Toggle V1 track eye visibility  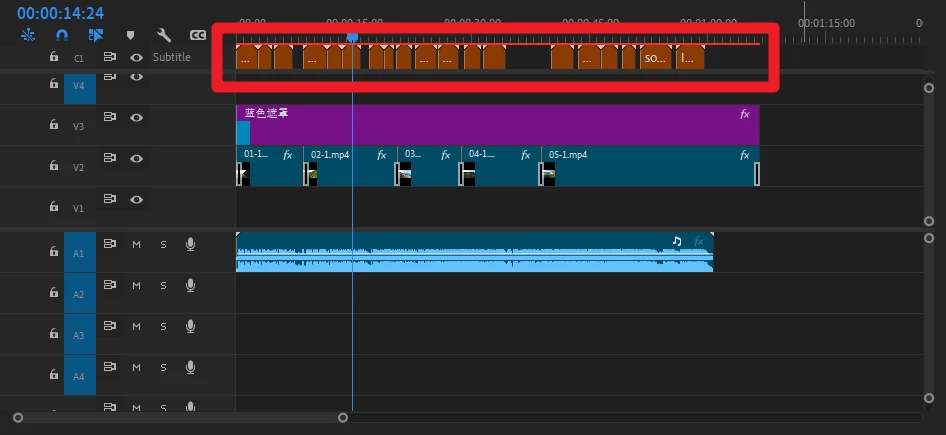click(x=136, y=199)
